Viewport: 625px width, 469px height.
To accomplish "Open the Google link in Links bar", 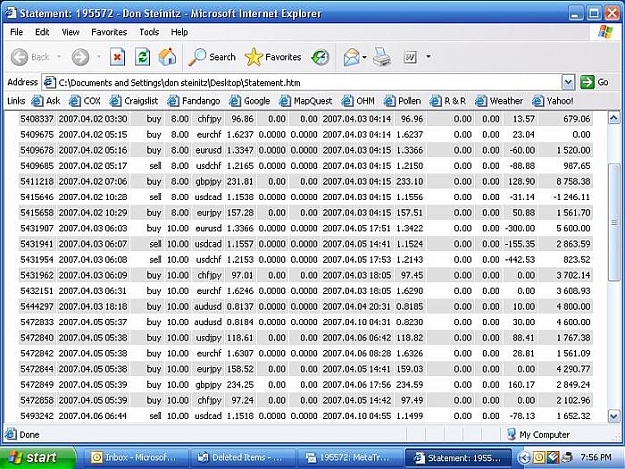I will click(250, 101).
